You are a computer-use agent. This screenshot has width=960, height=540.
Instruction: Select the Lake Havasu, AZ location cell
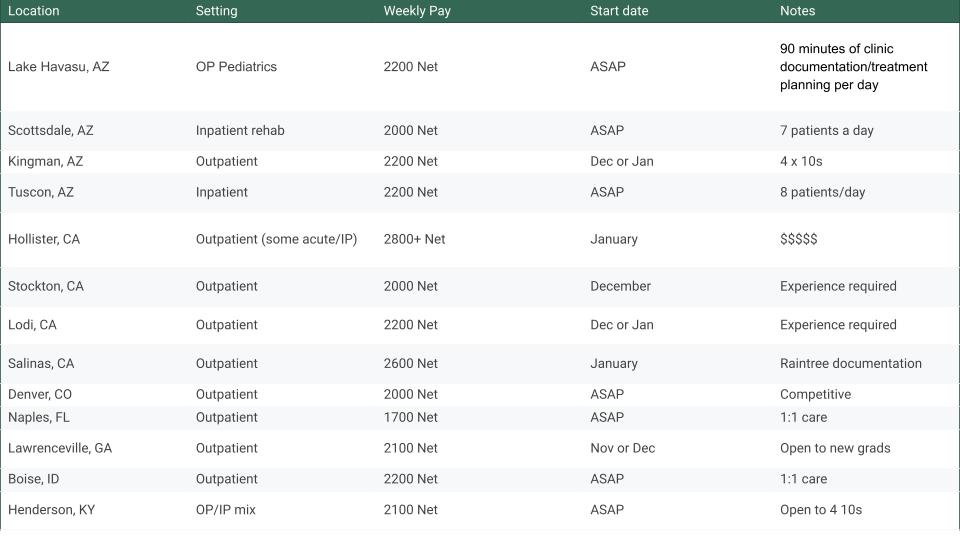(x=59, y=67)
